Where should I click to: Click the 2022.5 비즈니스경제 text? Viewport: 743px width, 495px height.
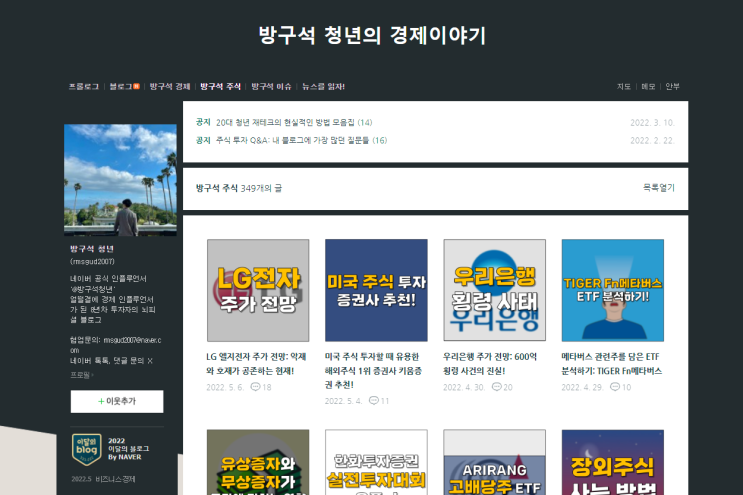tap(103, 479)
